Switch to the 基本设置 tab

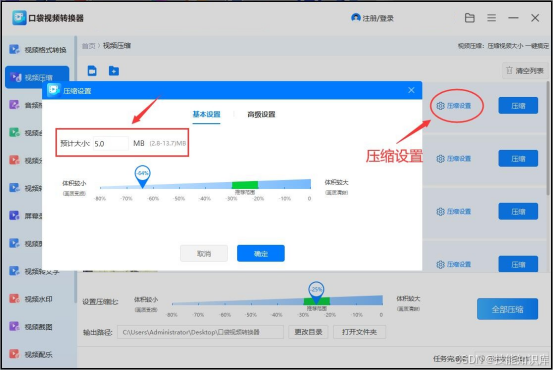pyautogui.click(x=206, y=114)
